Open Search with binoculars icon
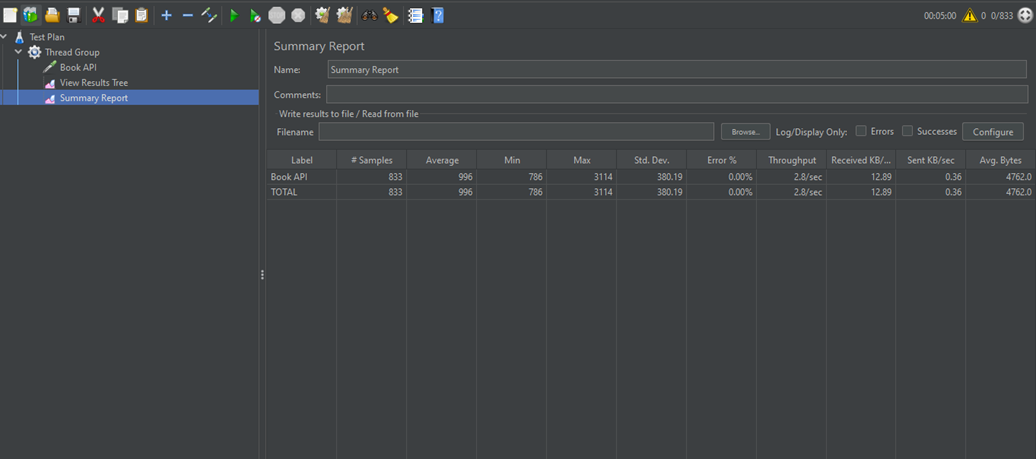The image size is (1036, 459). [x=369, y=15]
